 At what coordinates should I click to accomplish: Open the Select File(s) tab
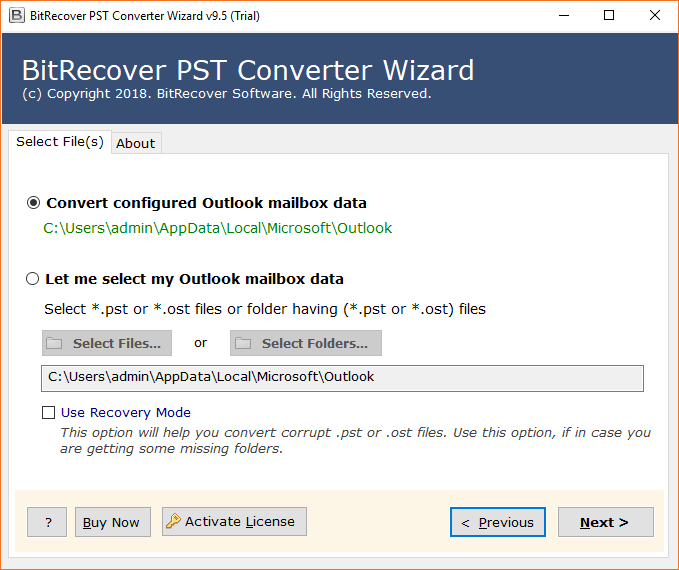pyautogui.click(x=60, y=142)
